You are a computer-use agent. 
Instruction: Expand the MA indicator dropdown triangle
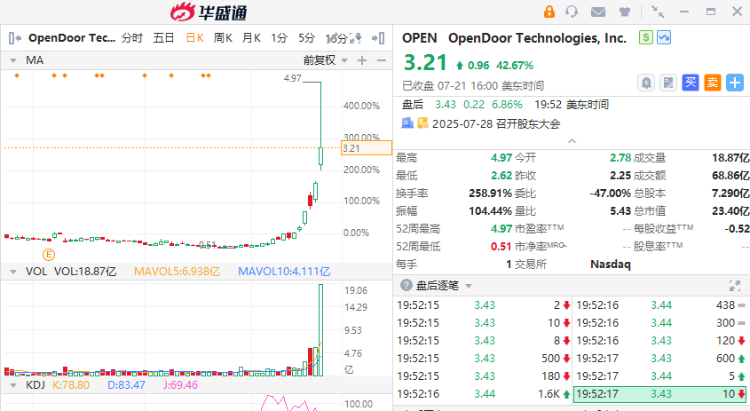[13, 60]
